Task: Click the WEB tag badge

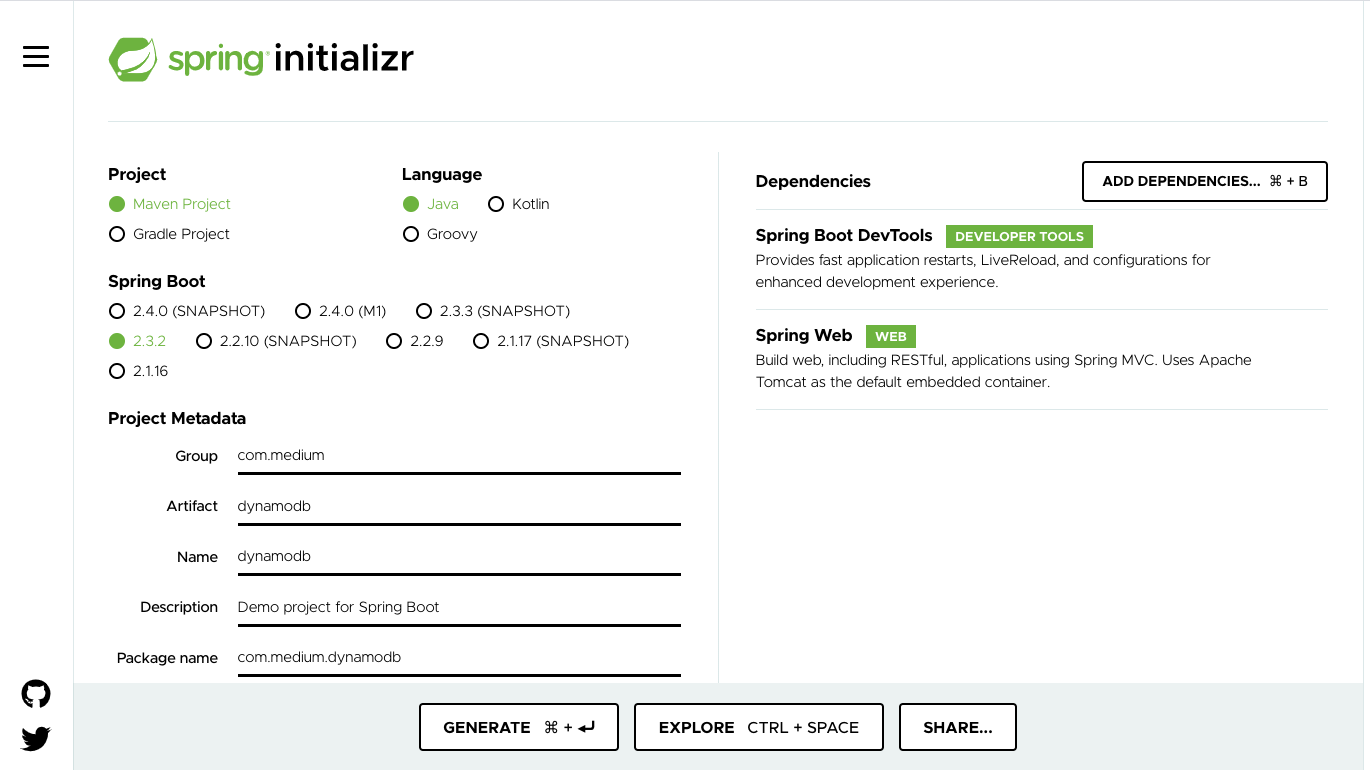Action: [891, 337]
